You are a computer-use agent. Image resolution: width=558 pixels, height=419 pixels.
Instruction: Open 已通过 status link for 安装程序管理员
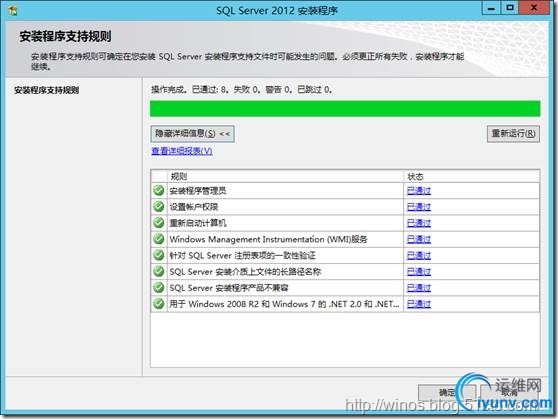point(419,191)
